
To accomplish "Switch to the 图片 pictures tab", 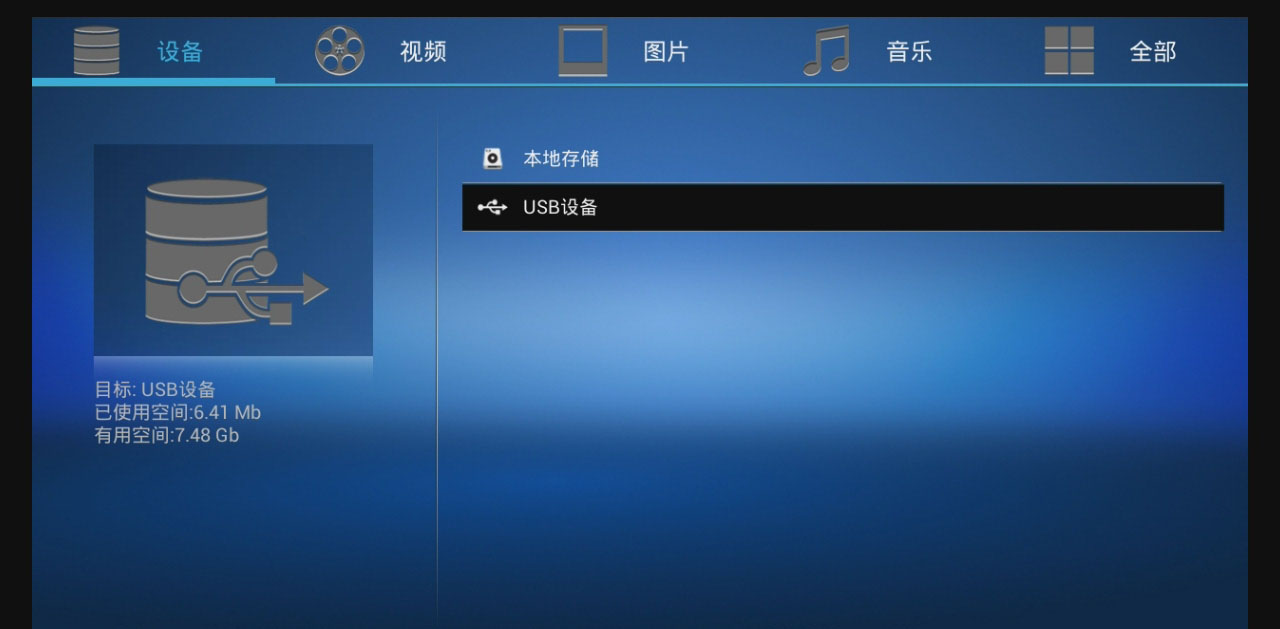I will (x=640, y=51).
